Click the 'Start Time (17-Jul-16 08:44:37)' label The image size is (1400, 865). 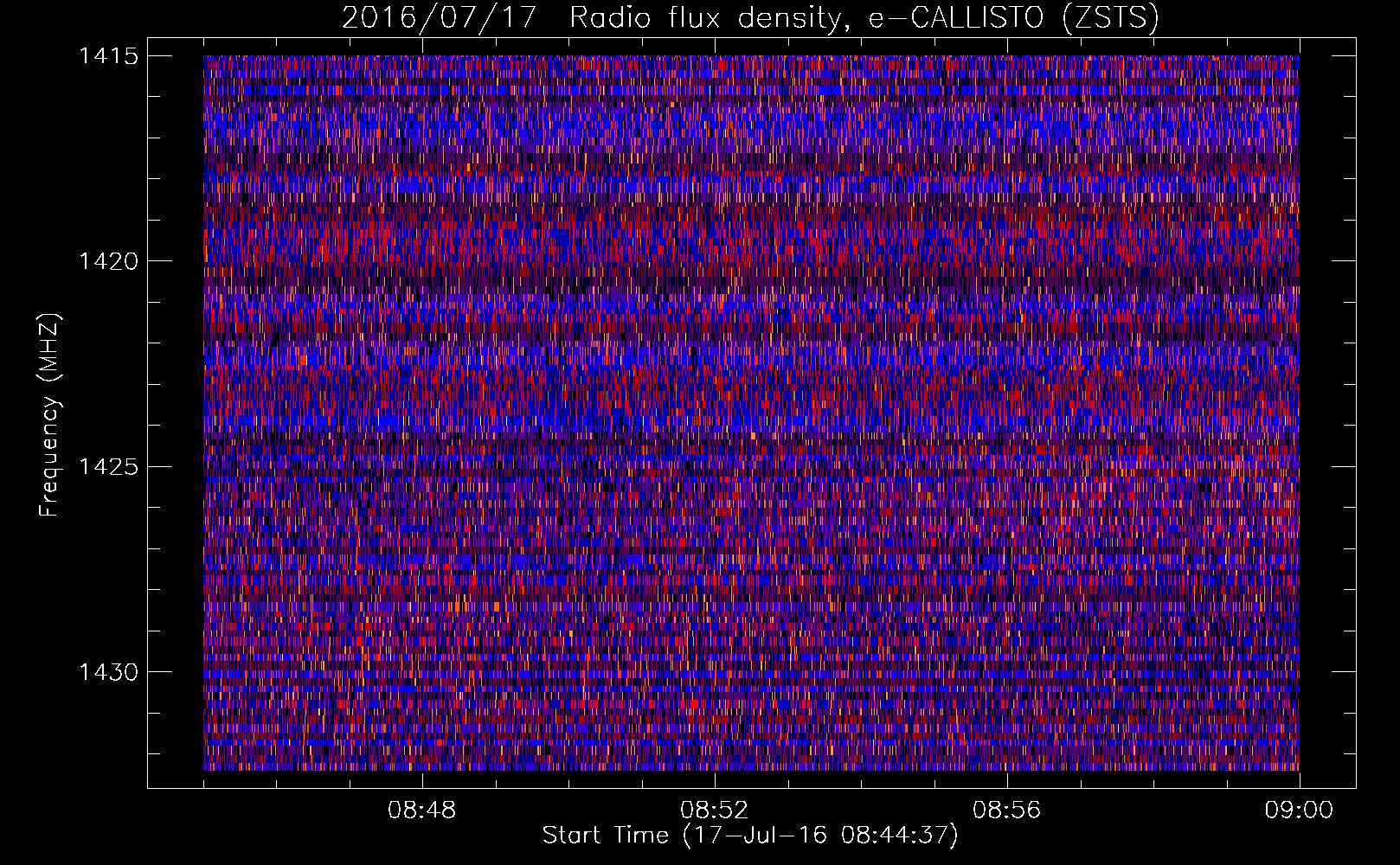pyautogui.click(x=750, y=836)
